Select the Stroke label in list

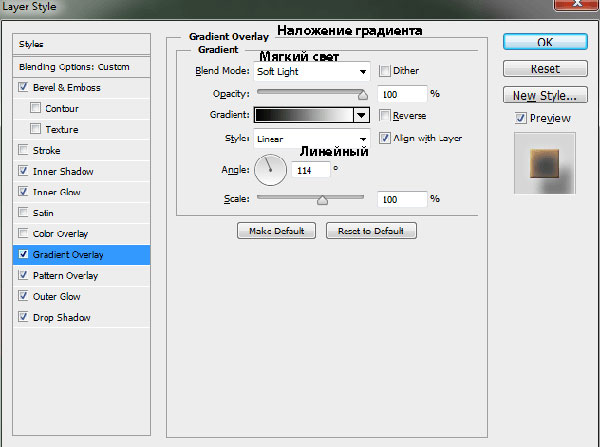46,150
